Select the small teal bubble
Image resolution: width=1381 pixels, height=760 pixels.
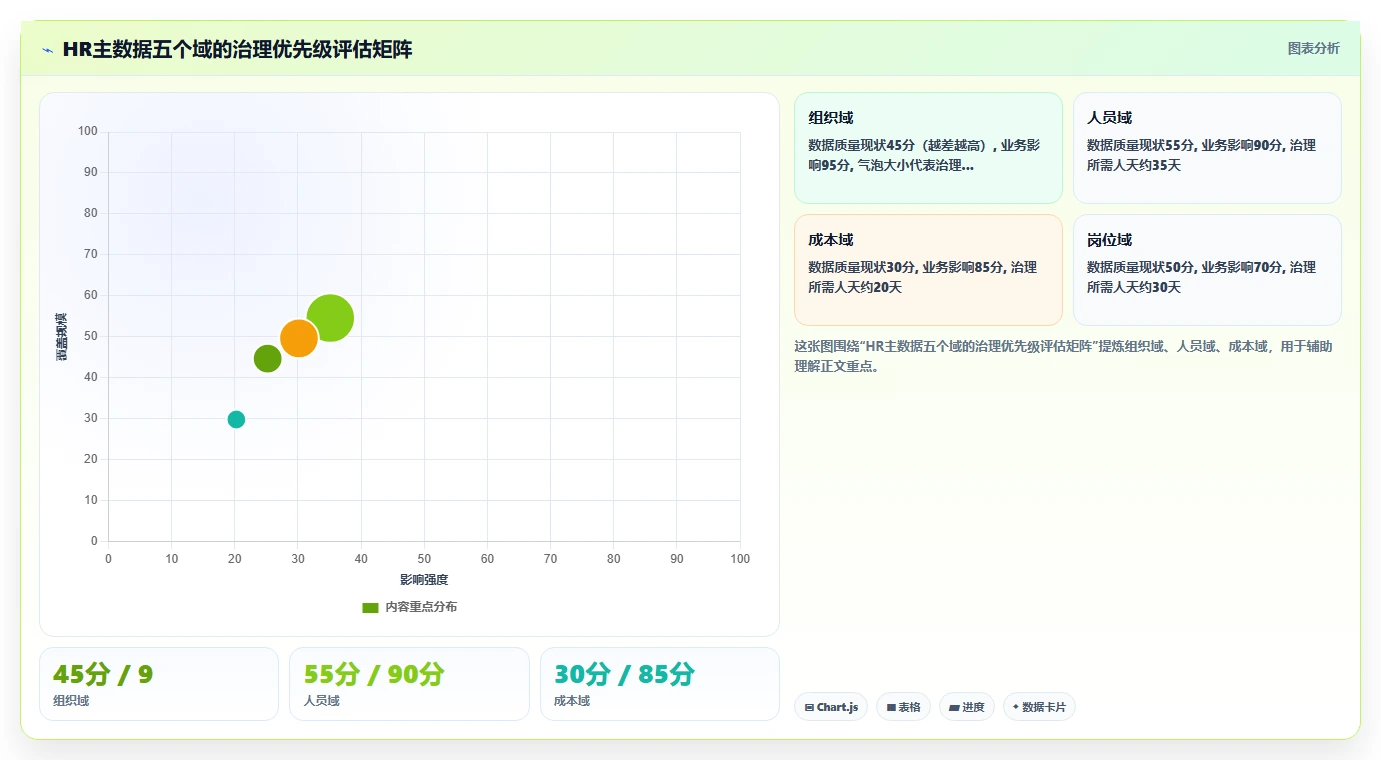point(236,419)
